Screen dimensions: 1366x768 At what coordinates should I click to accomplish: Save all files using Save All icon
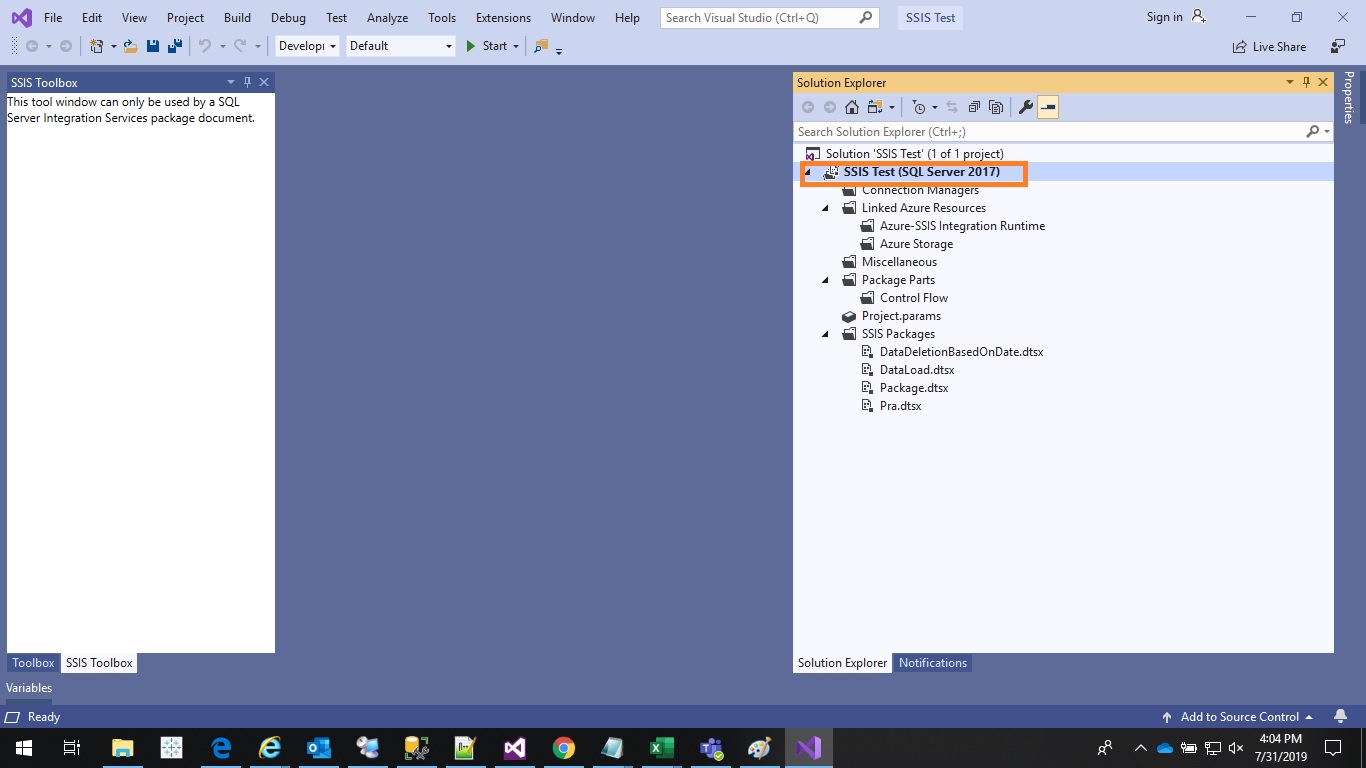pyautogui.click(x=175, y=46)
